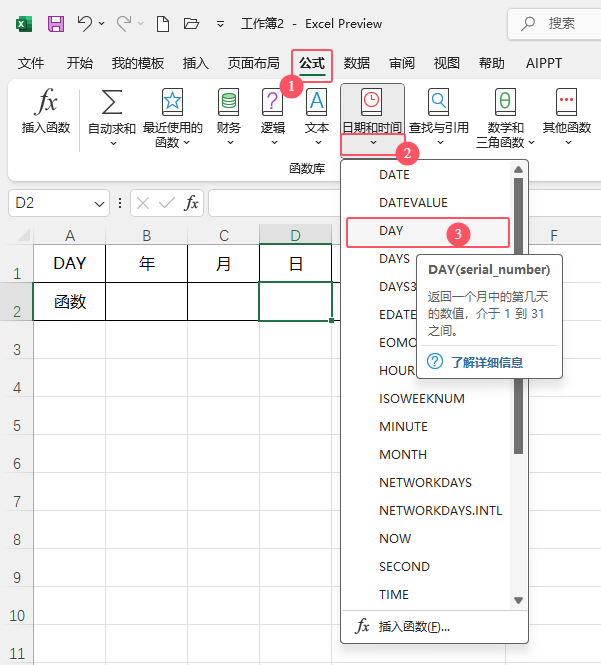Click the cancel X in formula bar
The height and width of the screenshot is (665, 601).
(143, 203)
